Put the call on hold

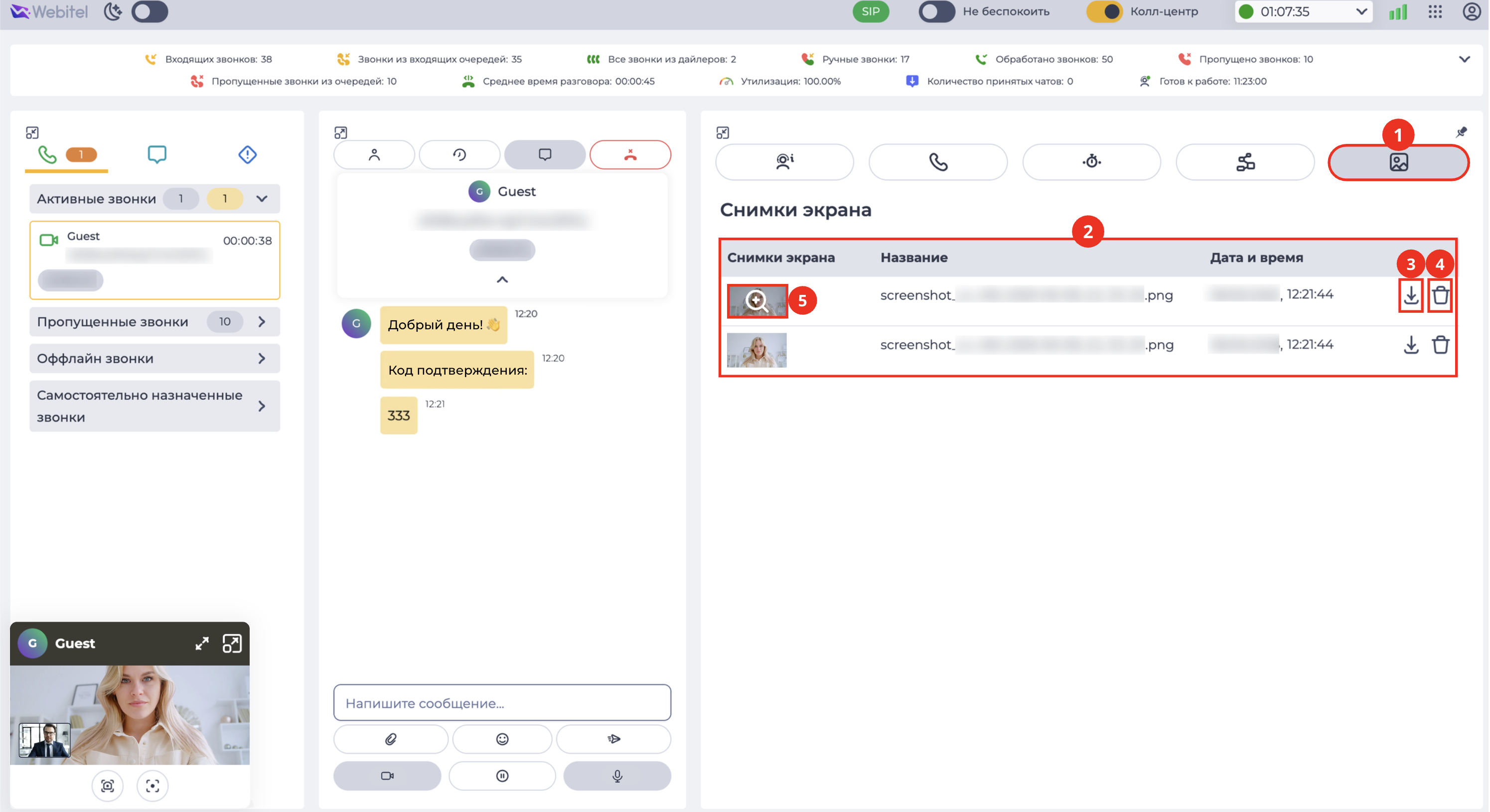pyautogui.click(x=502, y=776)
